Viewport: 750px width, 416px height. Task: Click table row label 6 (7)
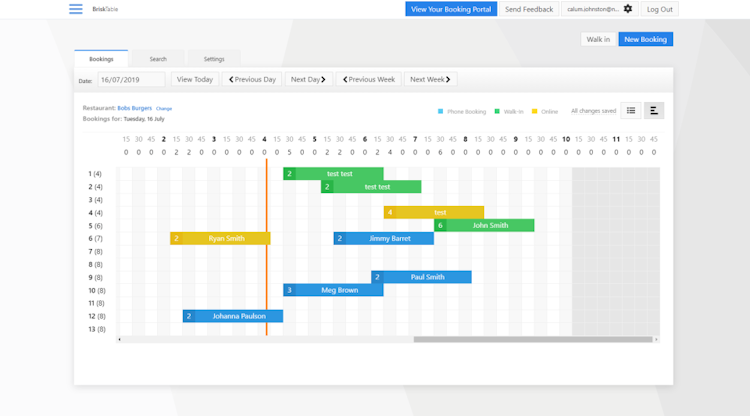[x=95, y=239]
